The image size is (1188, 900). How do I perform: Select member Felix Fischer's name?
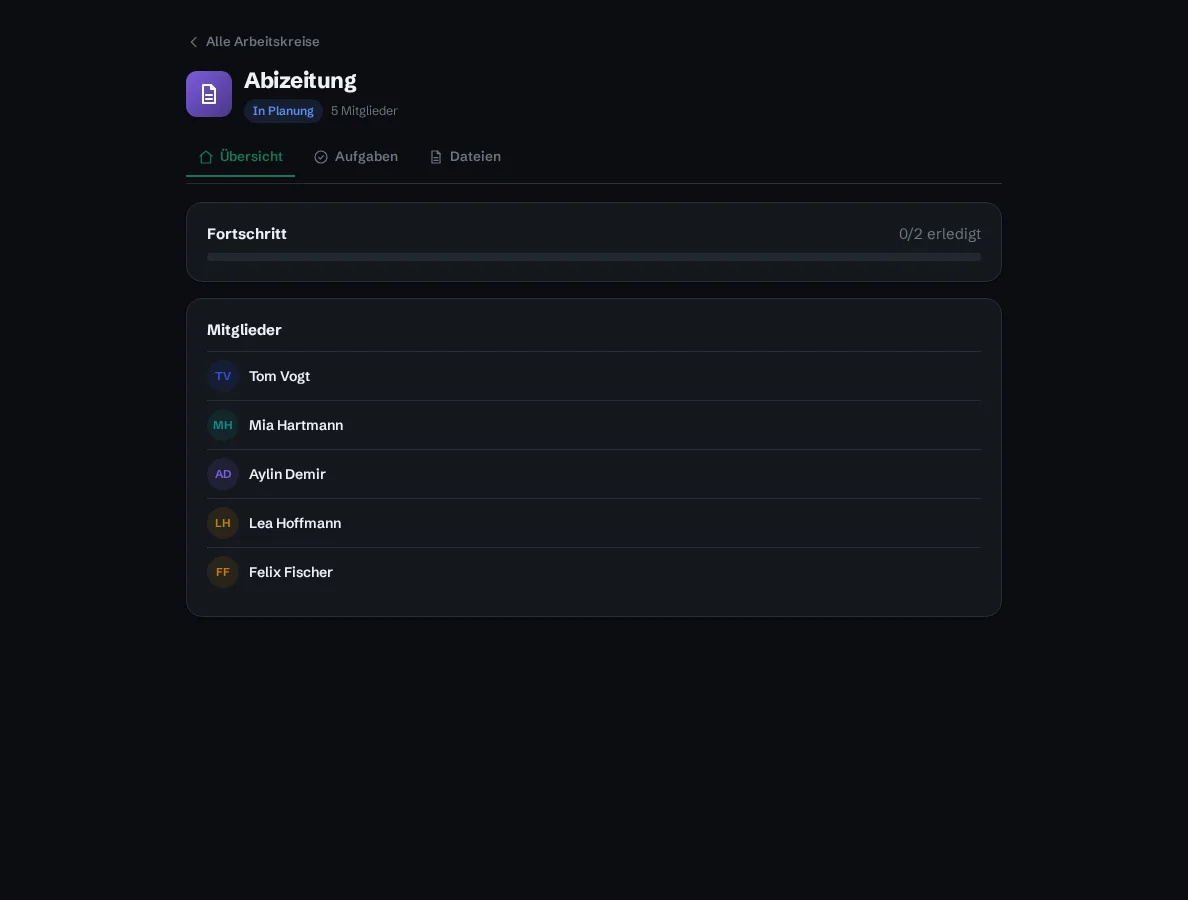click(x=290, y=572)
